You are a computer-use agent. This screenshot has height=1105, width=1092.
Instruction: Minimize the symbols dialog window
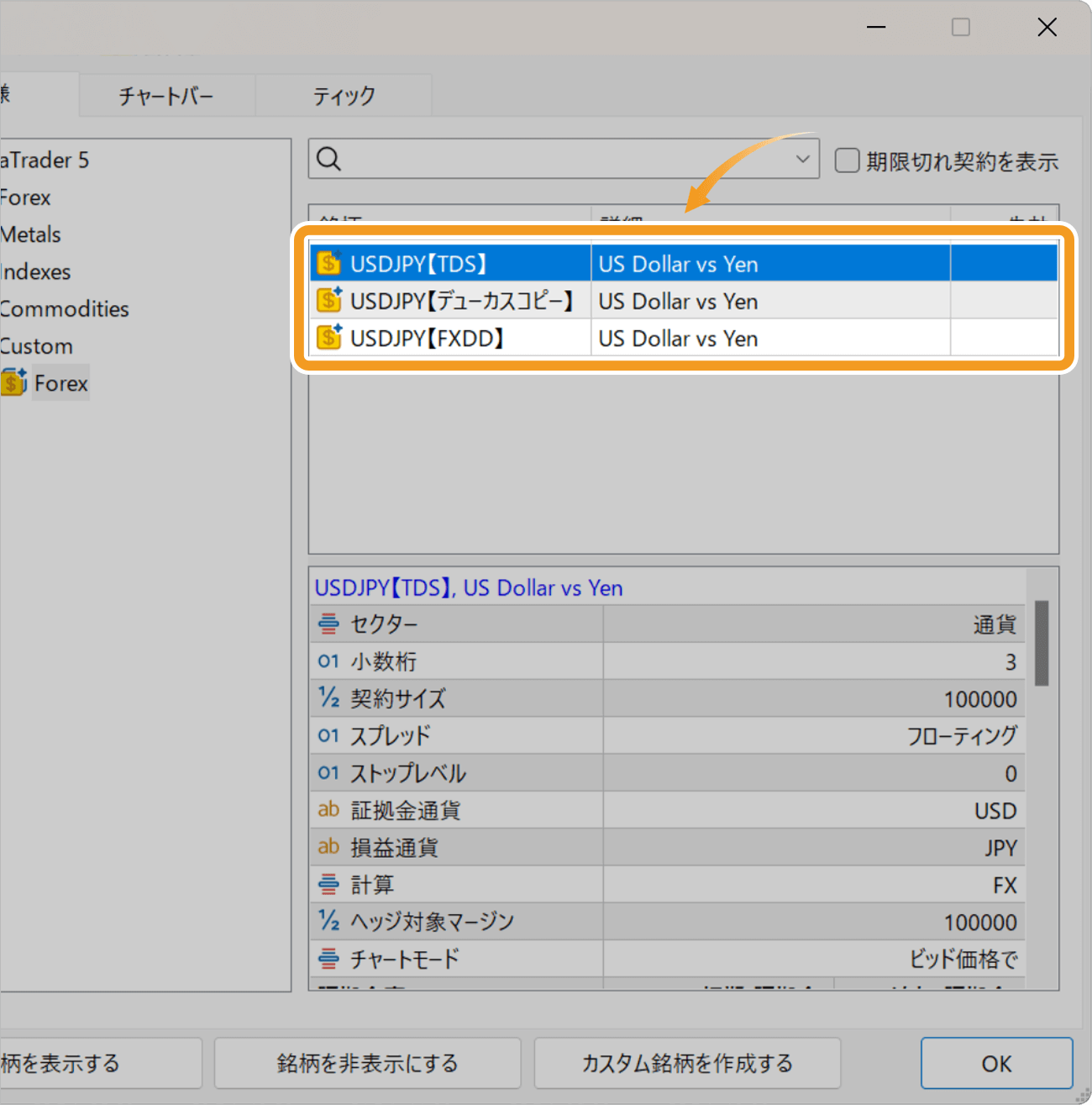pyautogui.click(x=876, y=27)
